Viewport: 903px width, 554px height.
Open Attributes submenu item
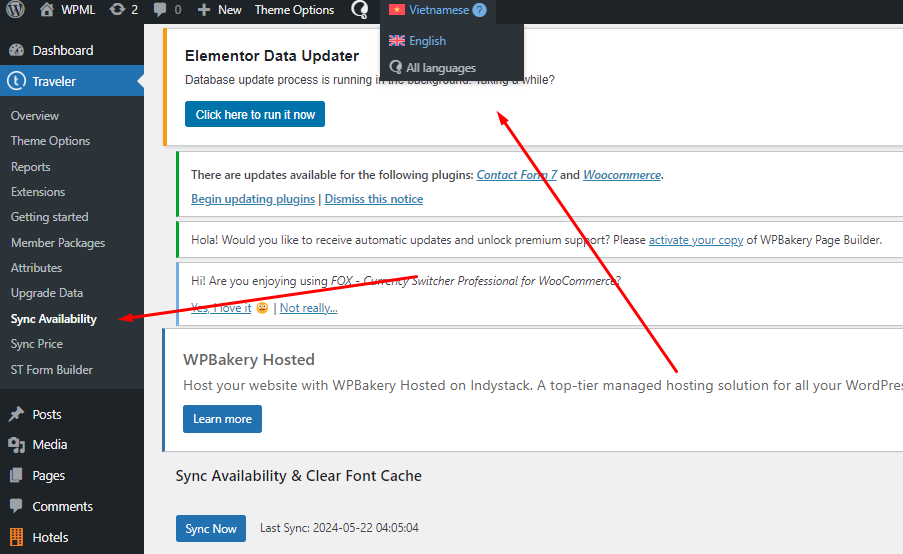36,268
